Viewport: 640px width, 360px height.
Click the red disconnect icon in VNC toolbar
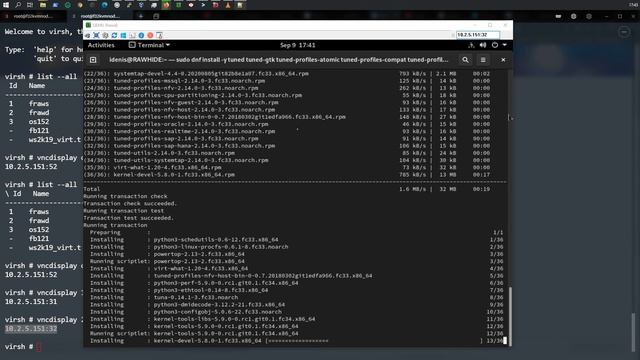[x=150, y=36]
